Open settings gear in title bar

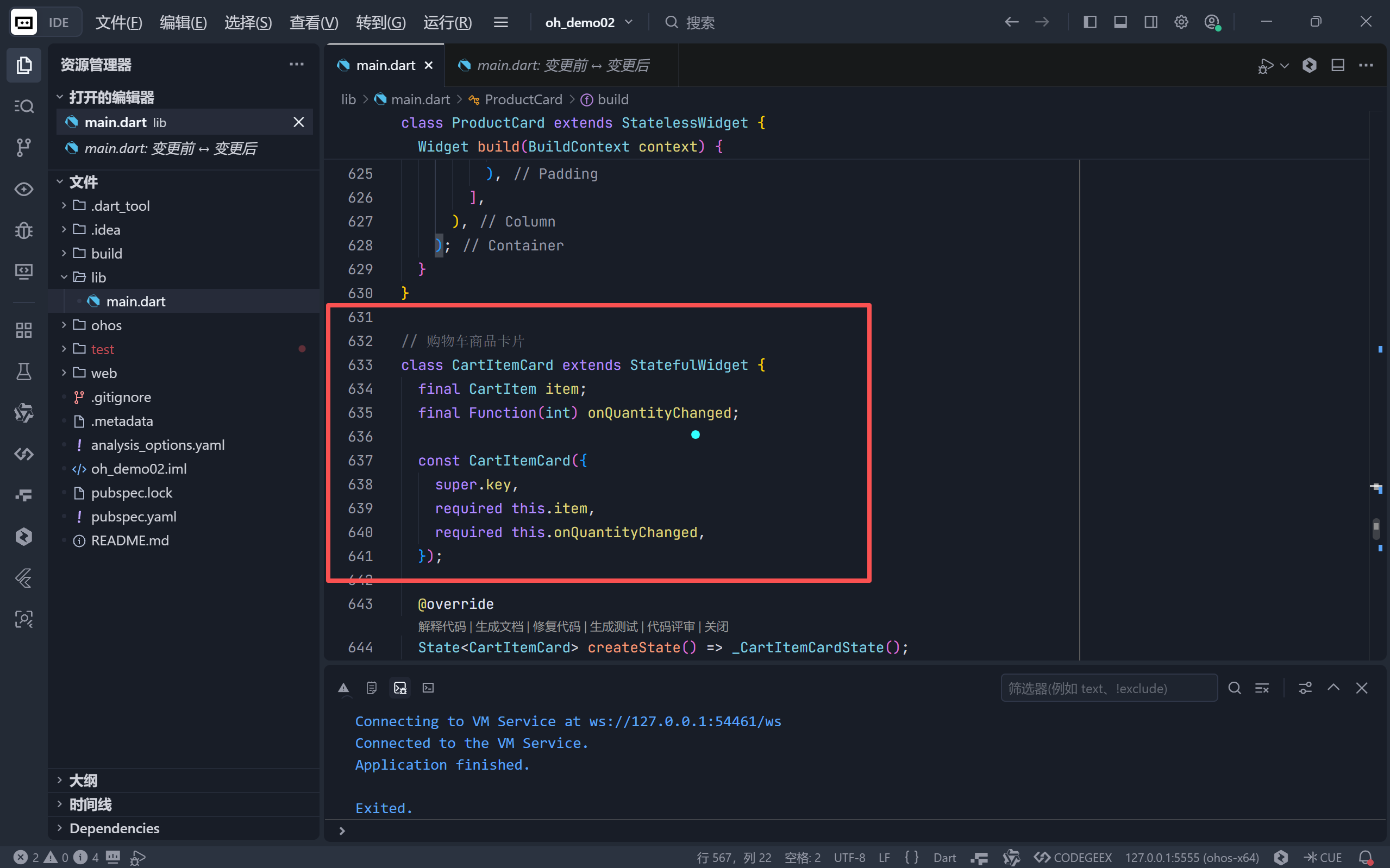pyautogui.click(x=1181, y=22)
